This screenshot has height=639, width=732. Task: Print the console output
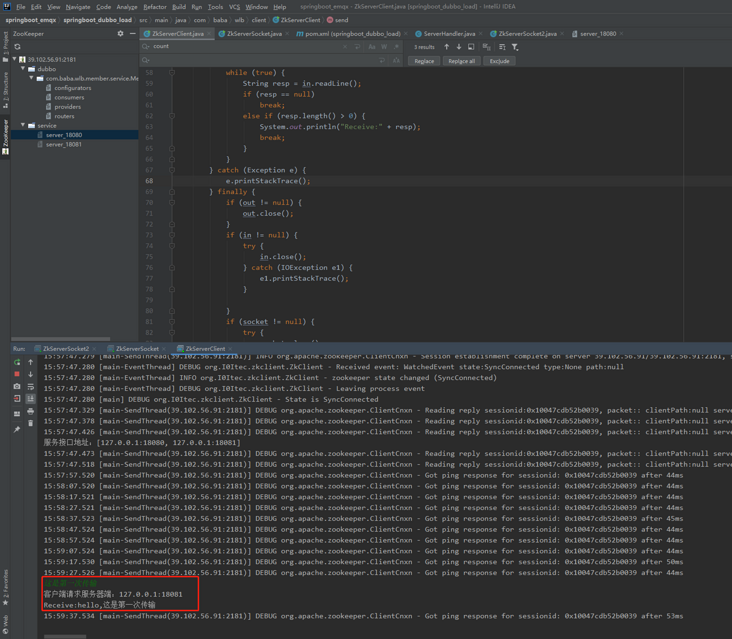(30, 411)
